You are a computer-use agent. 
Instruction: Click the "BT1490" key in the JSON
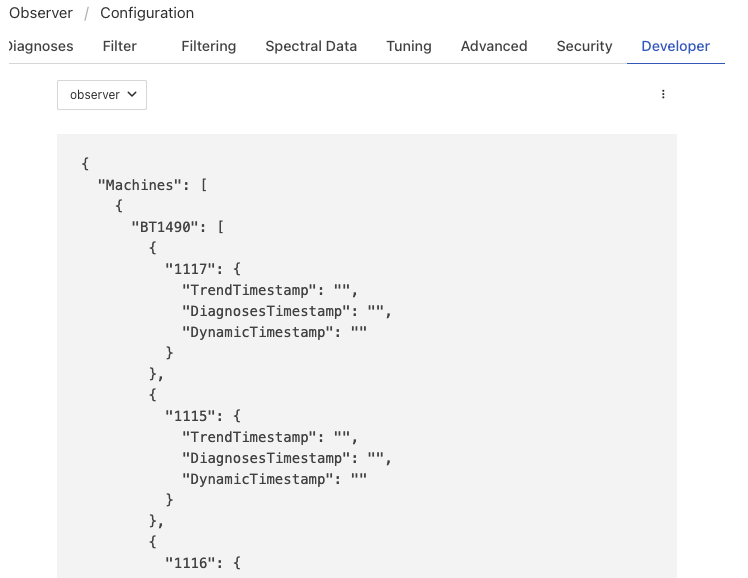(168, 227)
